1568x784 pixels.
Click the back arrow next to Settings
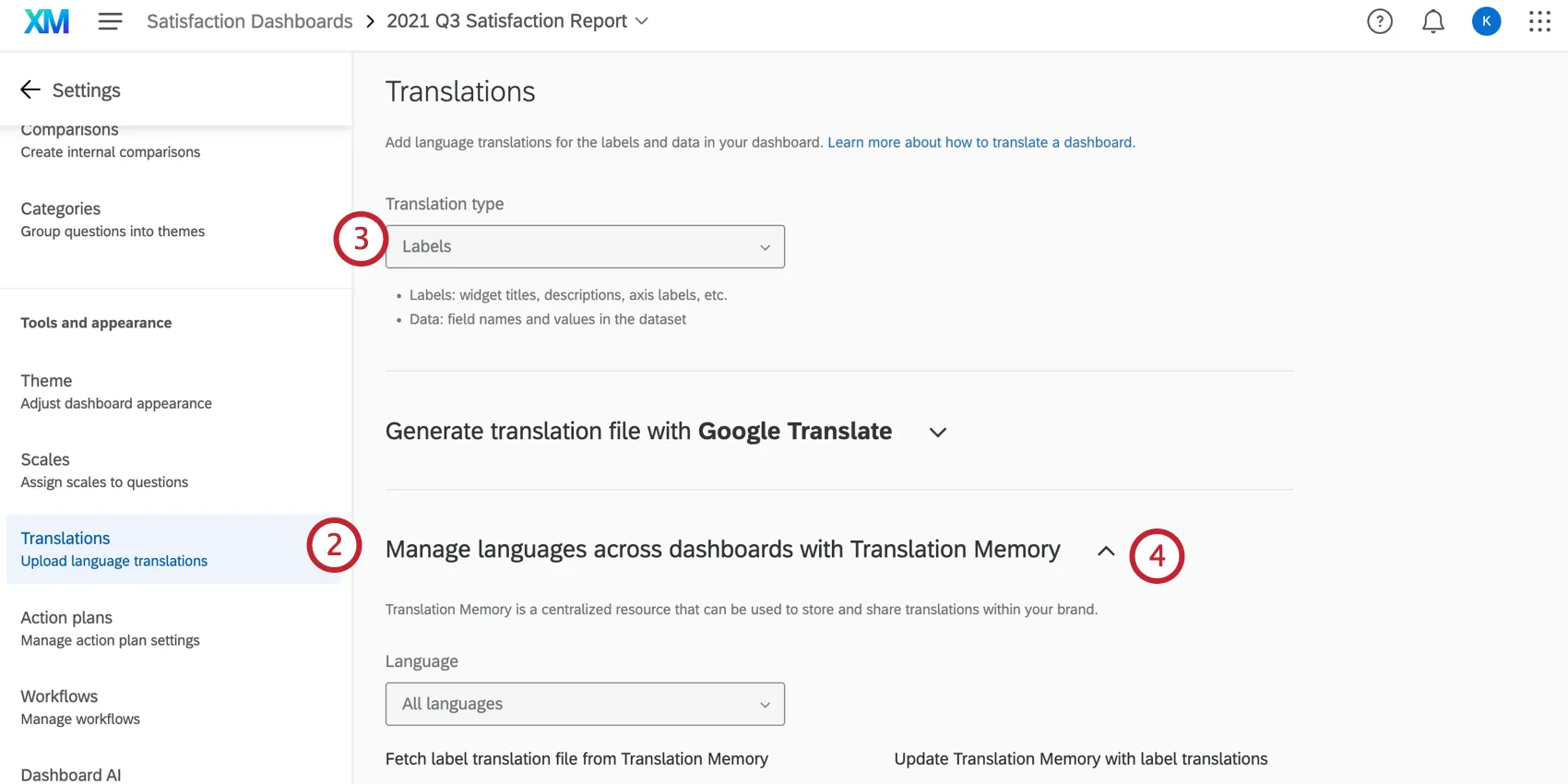coord(30,89)
